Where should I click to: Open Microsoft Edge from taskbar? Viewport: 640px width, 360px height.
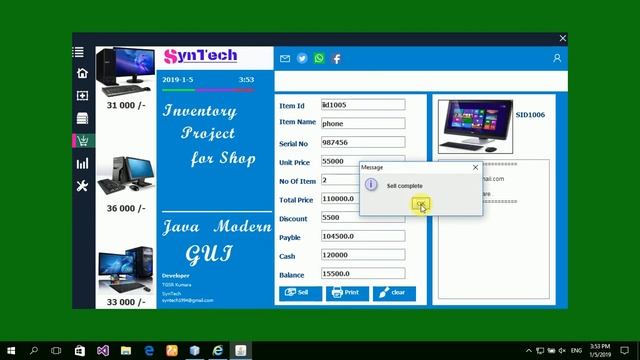[149, 350]
